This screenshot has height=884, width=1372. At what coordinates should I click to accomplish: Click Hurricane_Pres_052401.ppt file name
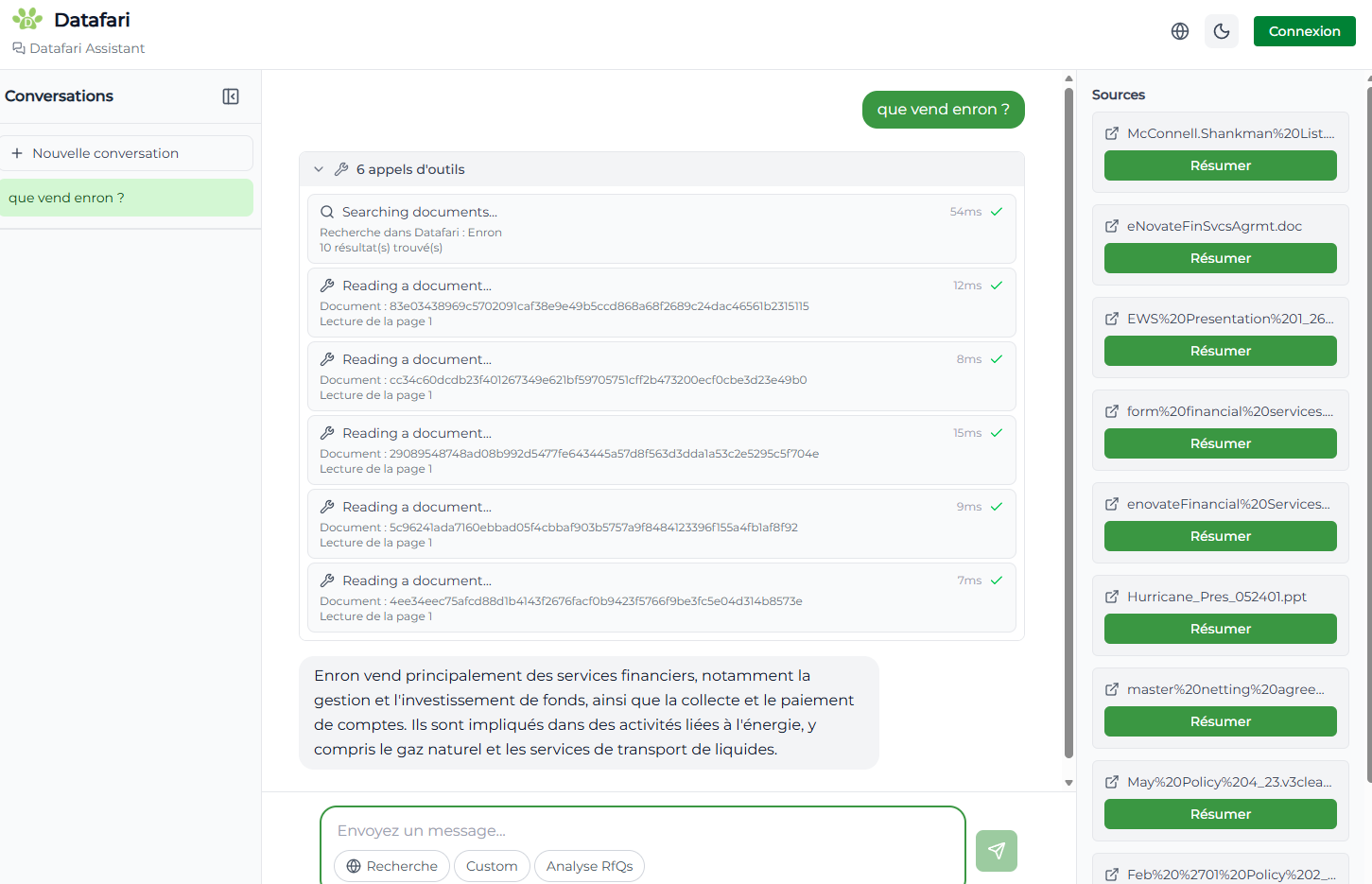pos(1216,597)
